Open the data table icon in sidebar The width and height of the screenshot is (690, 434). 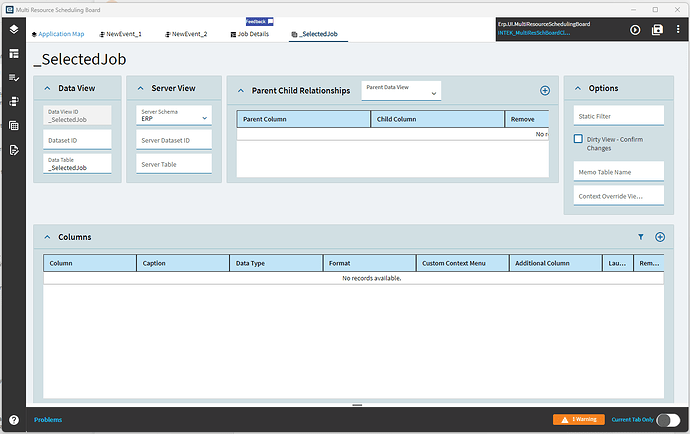tap(14, 126)
